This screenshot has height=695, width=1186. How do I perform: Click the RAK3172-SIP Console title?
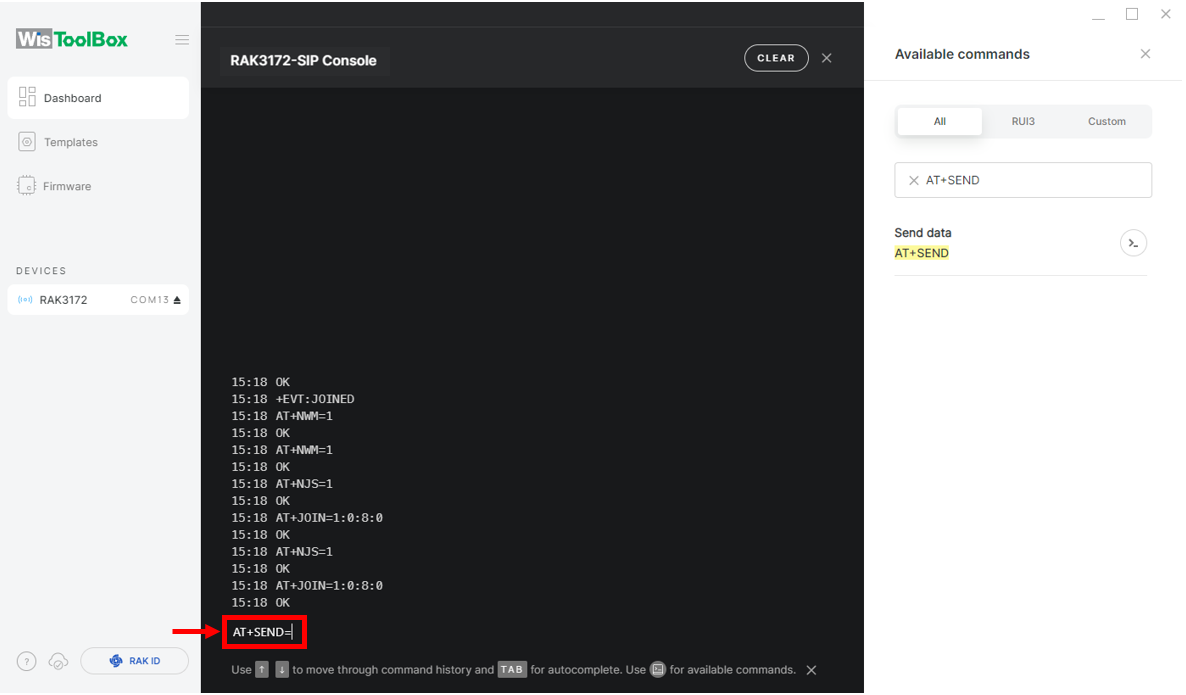[x=303, y=61]
